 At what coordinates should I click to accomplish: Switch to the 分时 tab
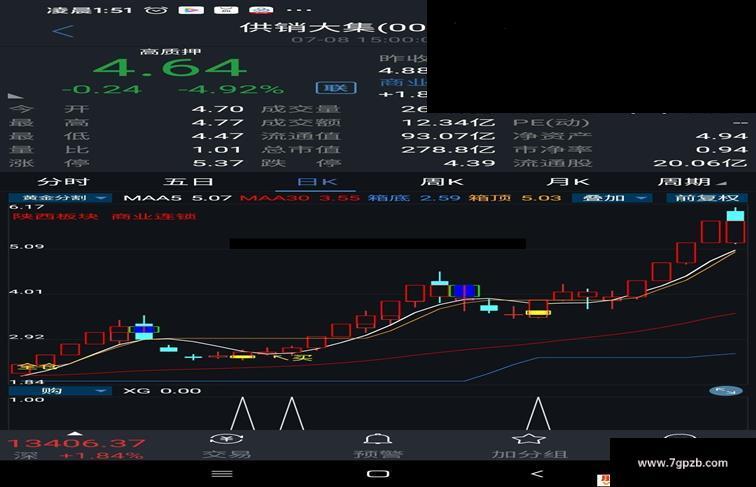pyautogui.click(x=63, y=182)
